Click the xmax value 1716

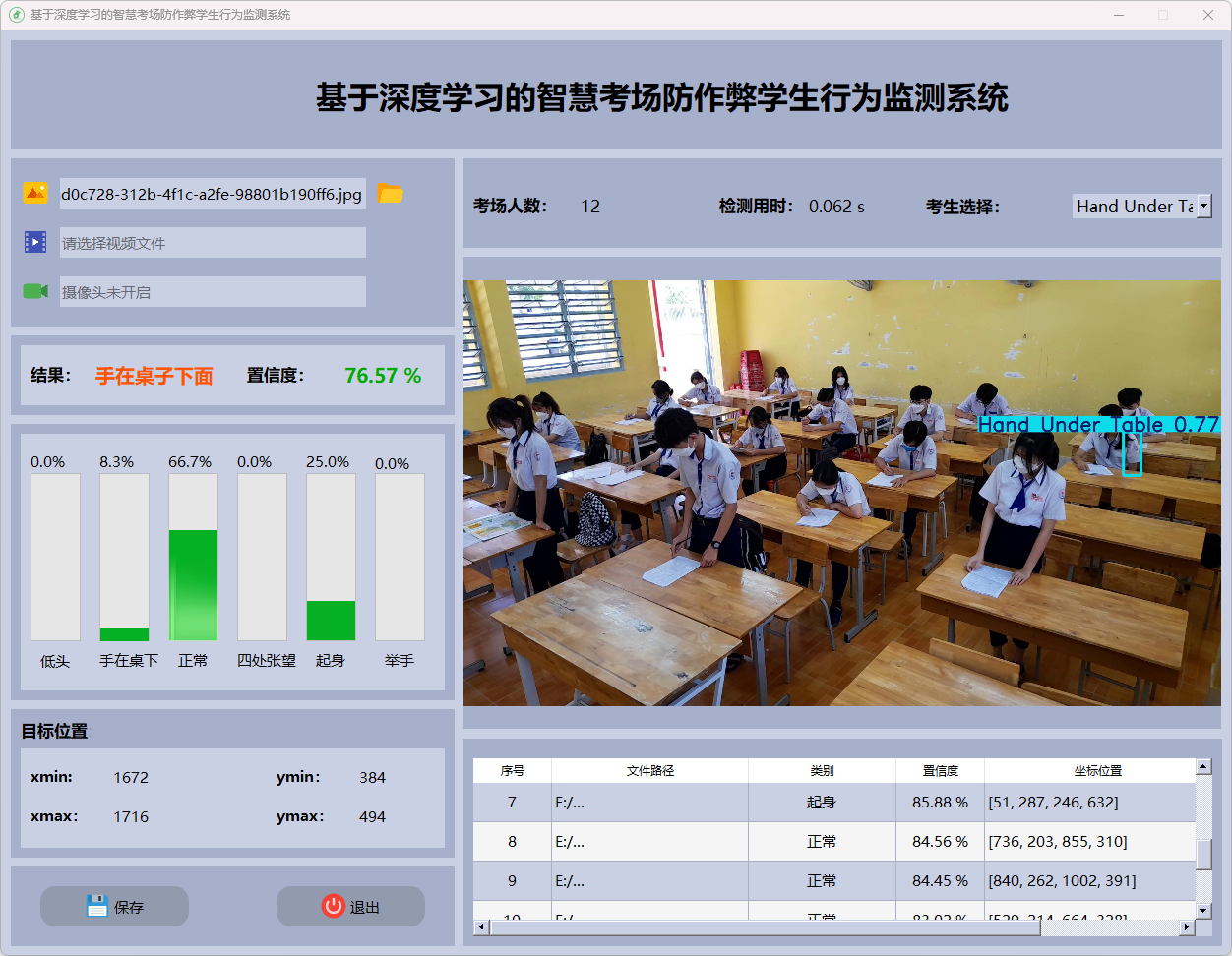pos(131,817)
